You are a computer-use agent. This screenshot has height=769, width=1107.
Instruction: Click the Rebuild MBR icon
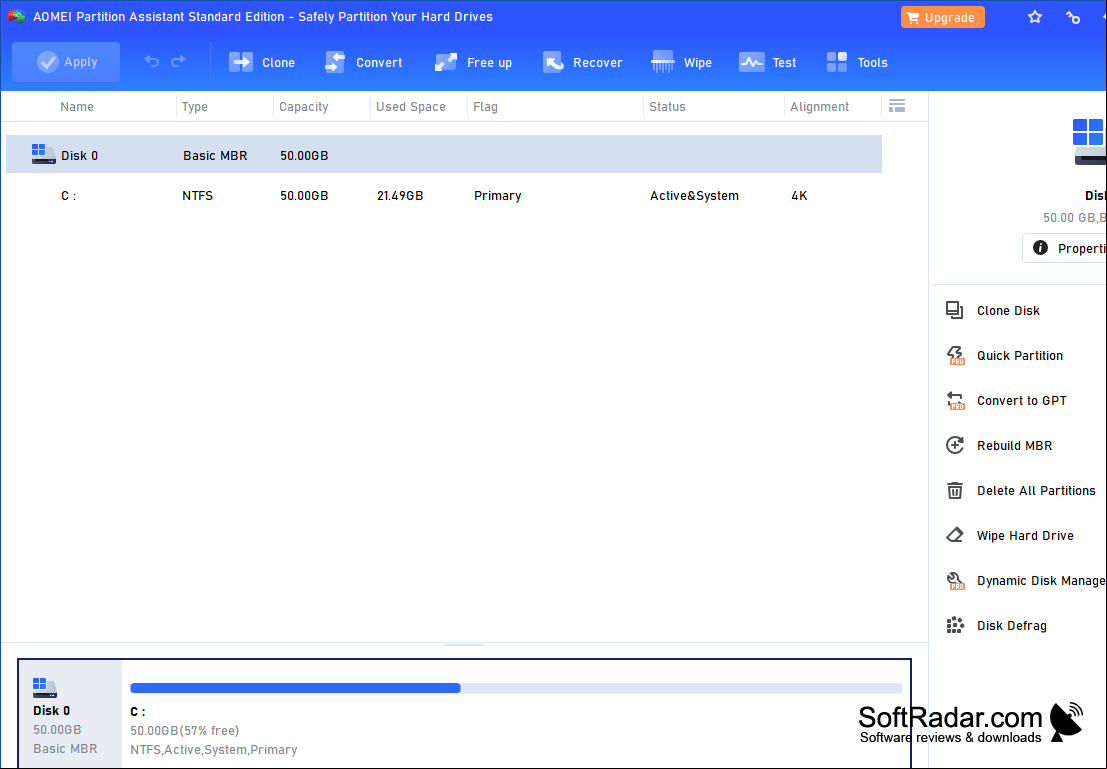(955, 446)
